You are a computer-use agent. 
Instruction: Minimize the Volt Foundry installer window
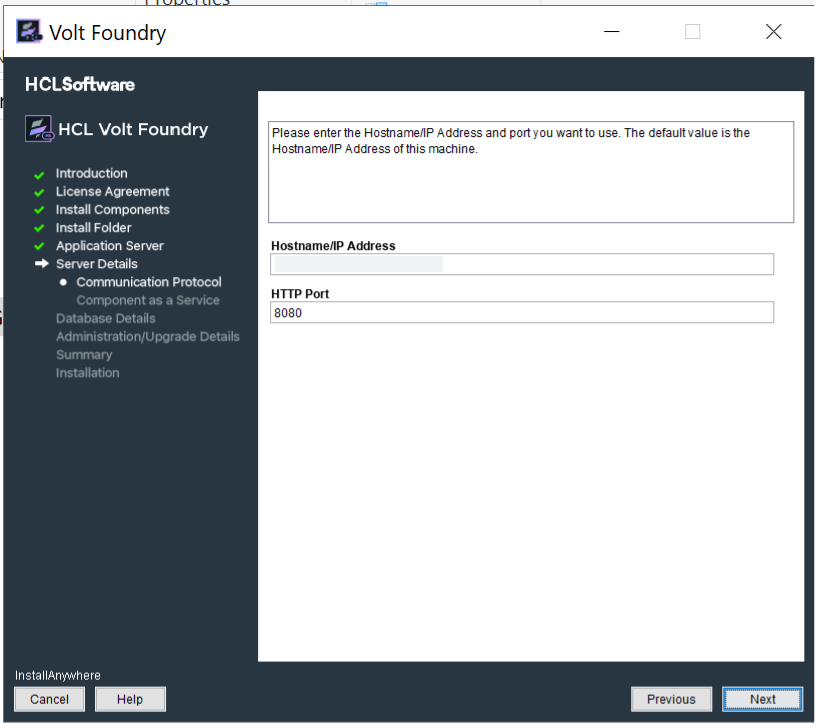point(613,32)
